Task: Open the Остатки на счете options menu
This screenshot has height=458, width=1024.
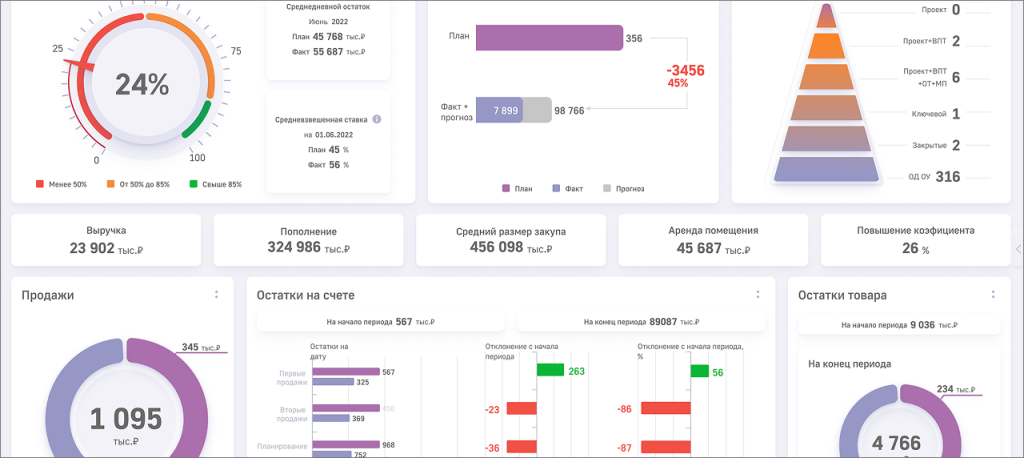Action: point(757,295)
